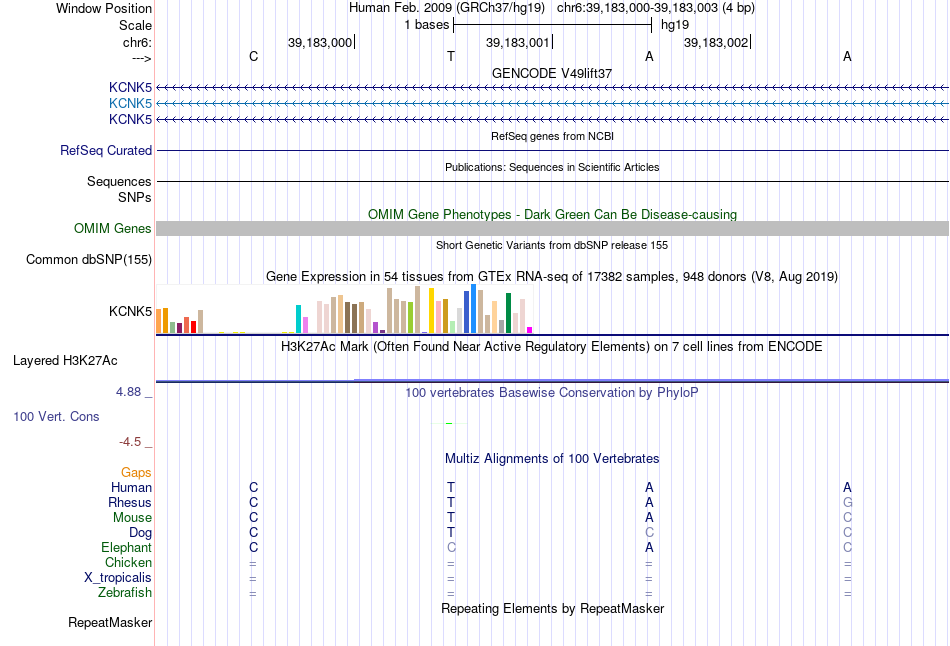
Task: Click the 100 Vert. Cons label
Action: [x=56, y=416]
